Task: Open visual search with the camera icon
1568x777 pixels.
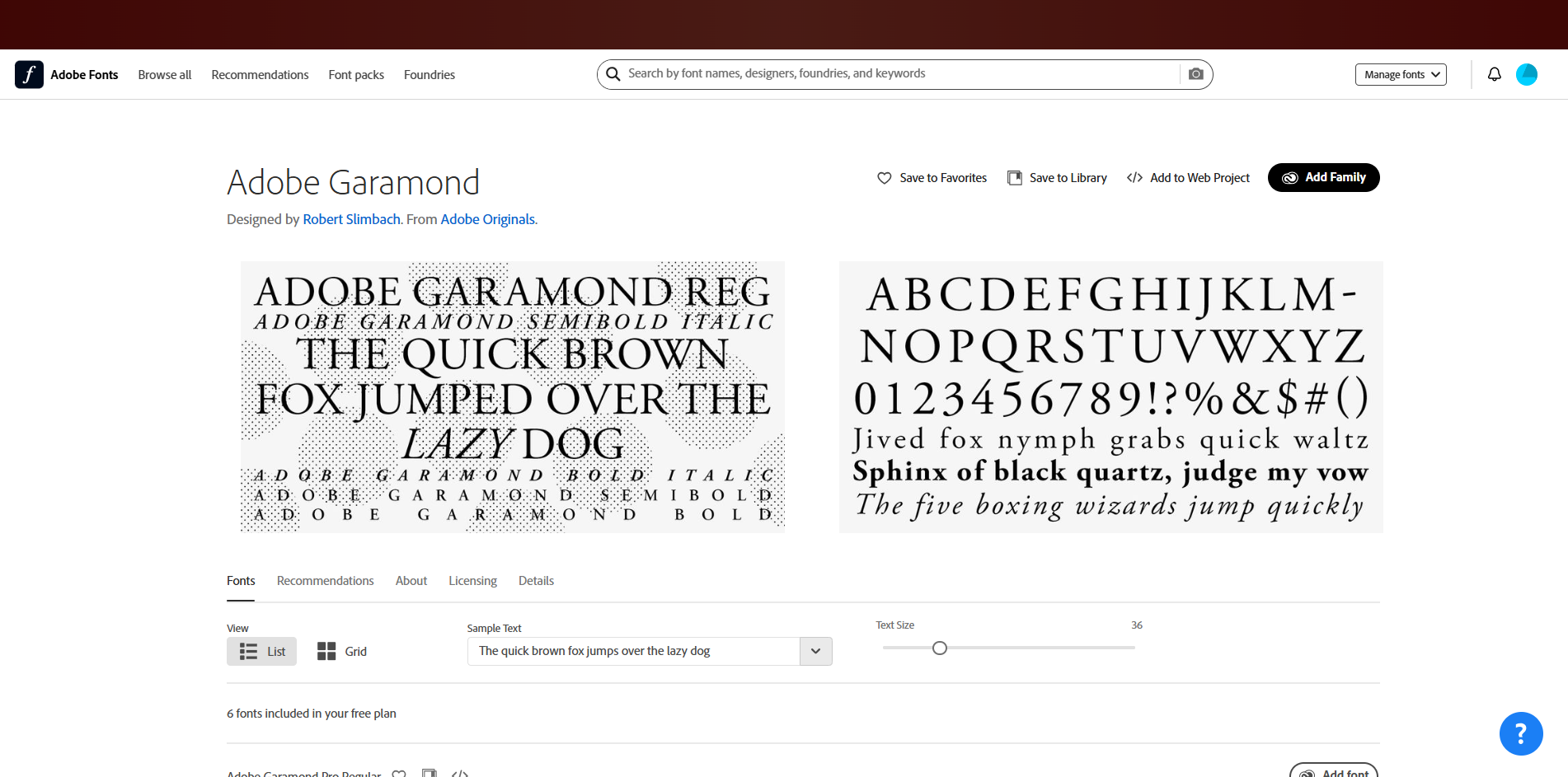Action: pyautogui.click(x=1195, y=73)
